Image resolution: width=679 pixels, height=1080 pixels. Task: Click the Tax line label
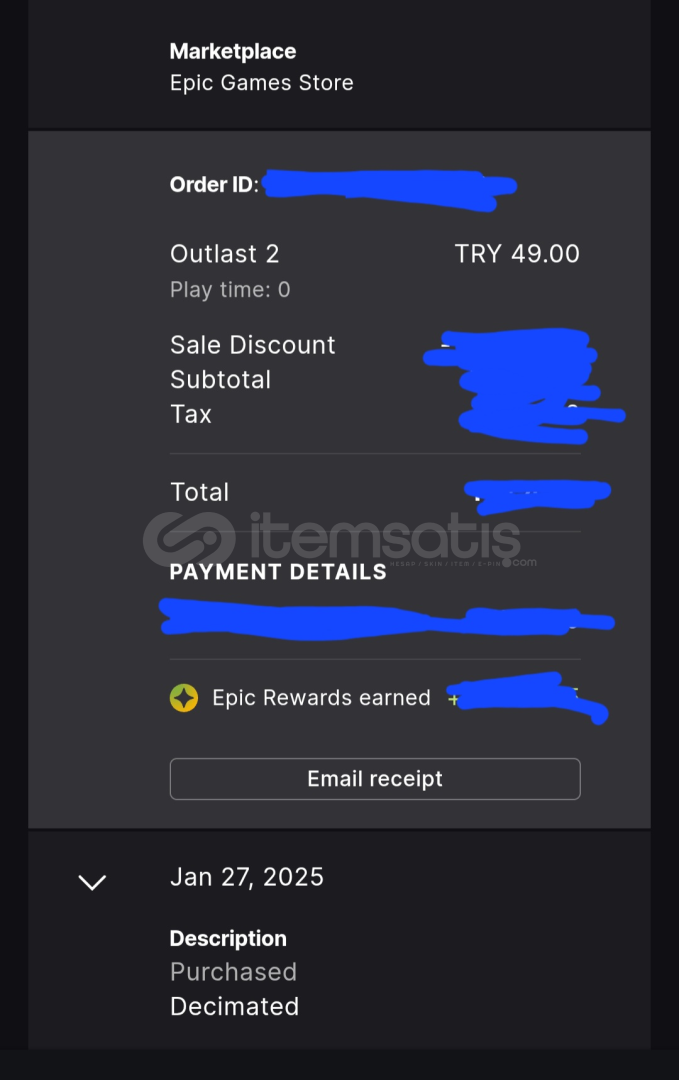[191, 414]
